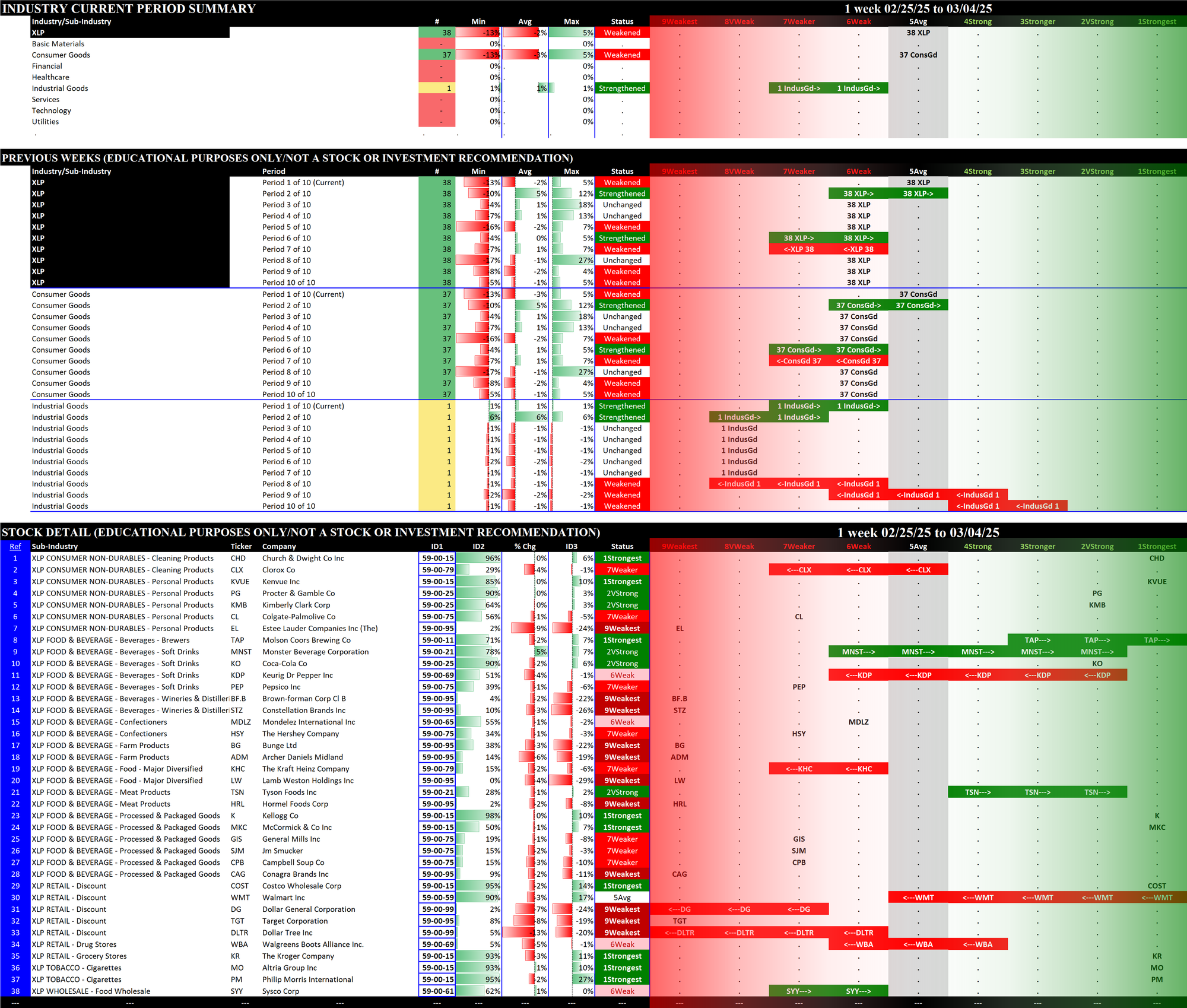Select the 38 XLP cell in top summary
1187x1008 pixels.
coord(918,33)
